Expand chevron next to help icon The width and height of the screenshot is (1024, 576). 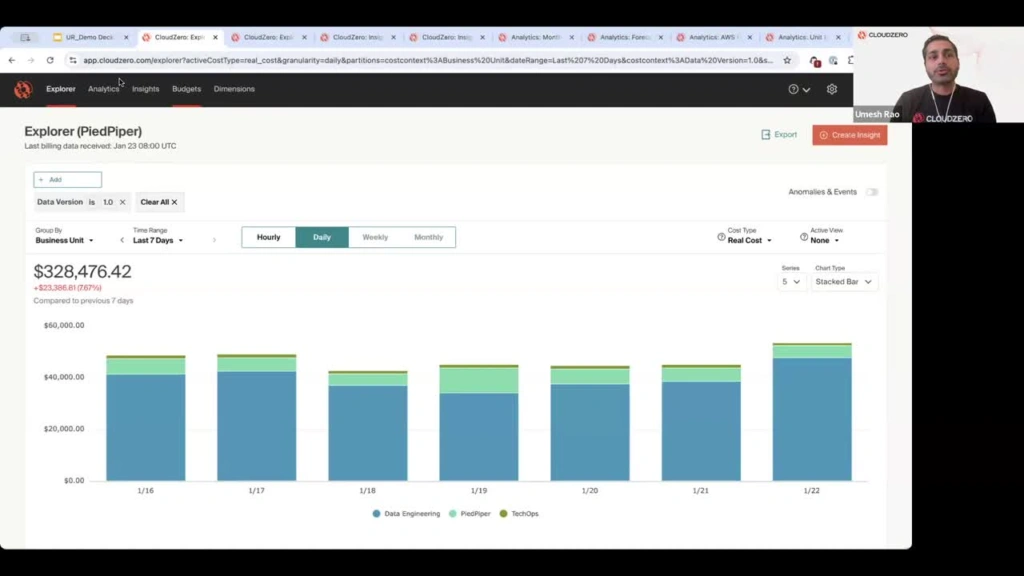(807, 90)
